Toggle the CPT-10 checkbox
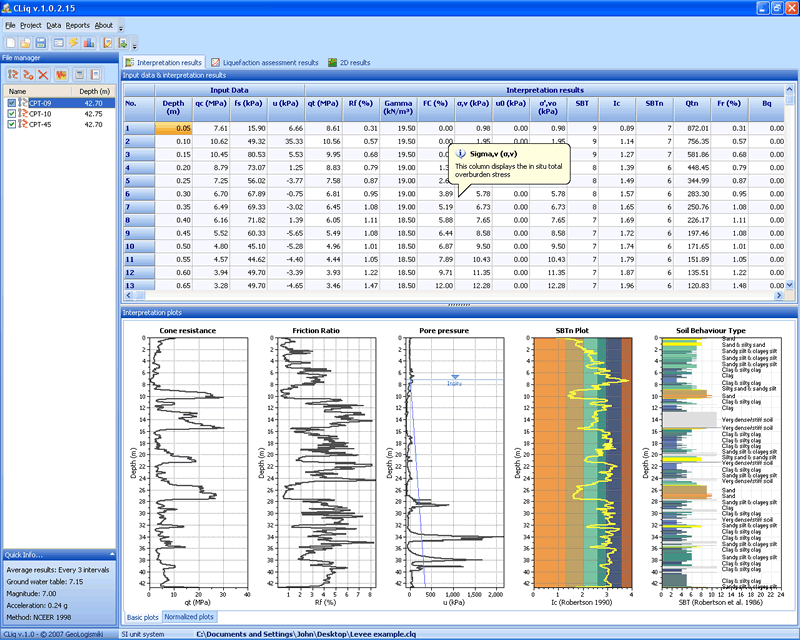Screen dimensions: 800x640 12,114
